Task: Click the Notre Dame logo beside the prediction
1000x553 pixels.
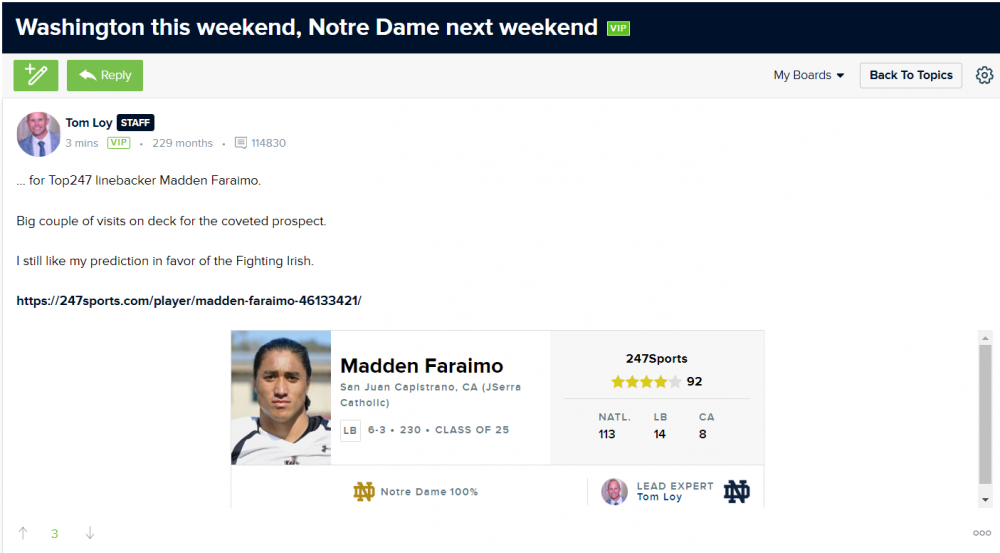Action: click(364, 491)
